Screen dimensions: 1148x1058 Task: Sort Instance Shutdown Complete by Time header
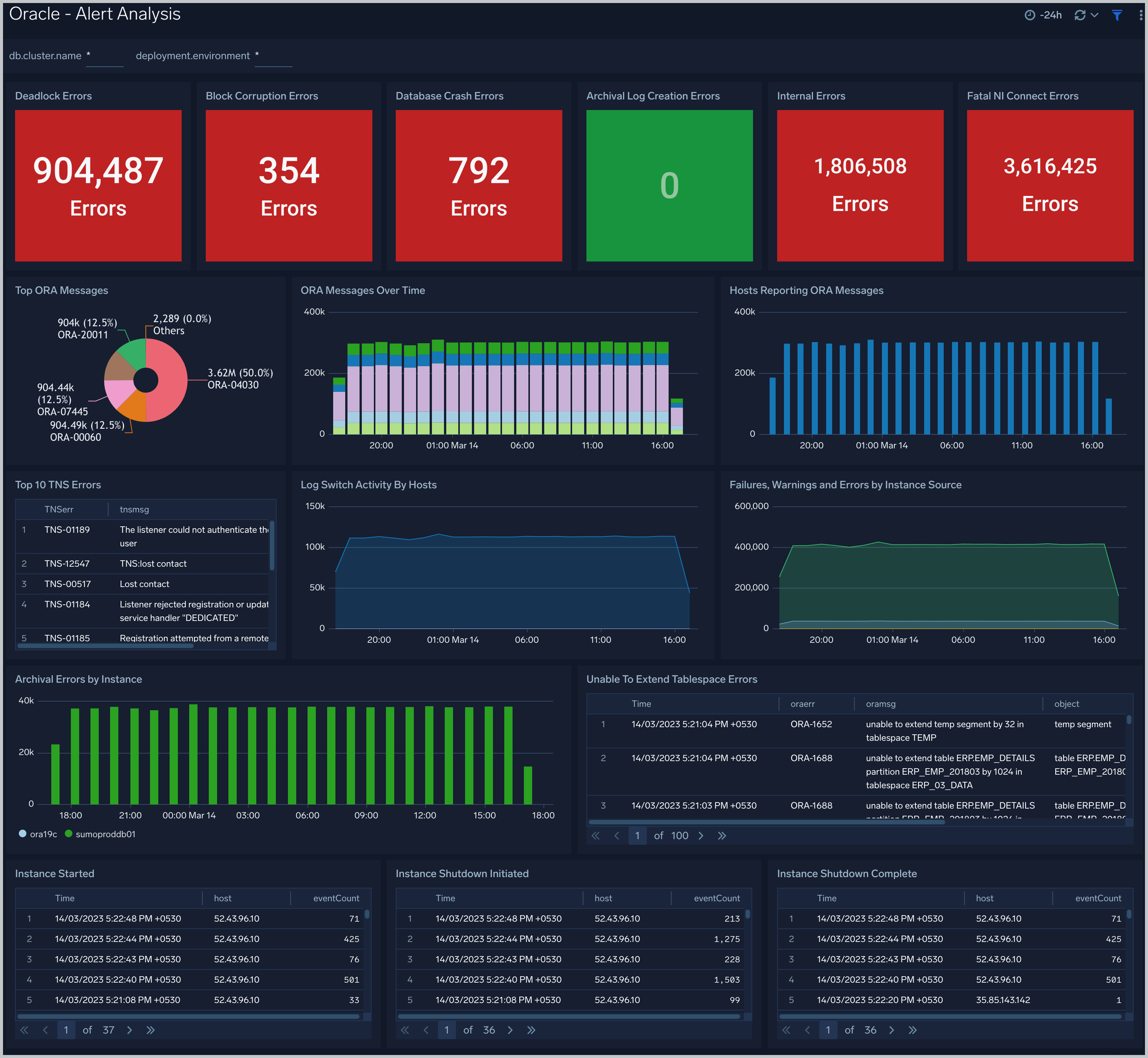[827, 898]
